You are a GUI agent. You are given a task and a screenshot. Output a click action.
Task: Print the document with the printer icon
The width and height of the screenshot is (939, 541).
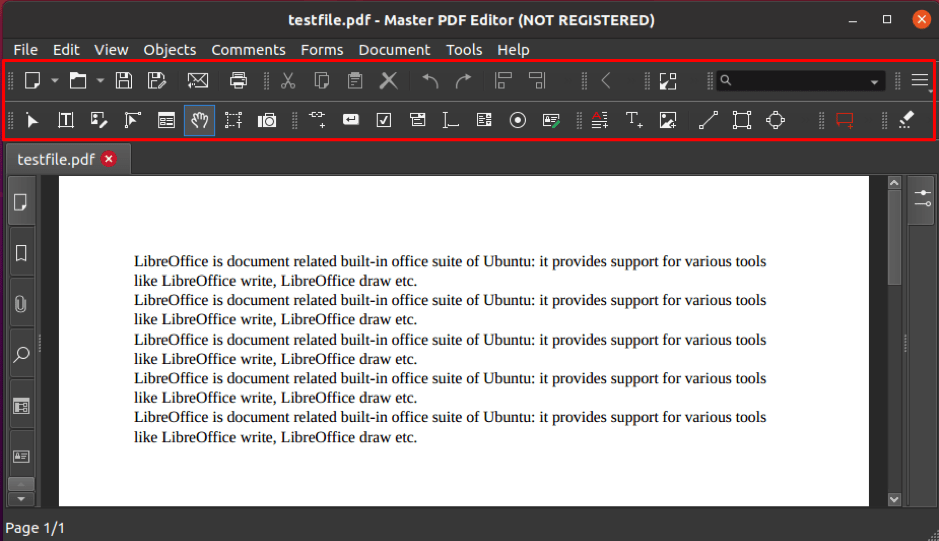click(238, 80)
